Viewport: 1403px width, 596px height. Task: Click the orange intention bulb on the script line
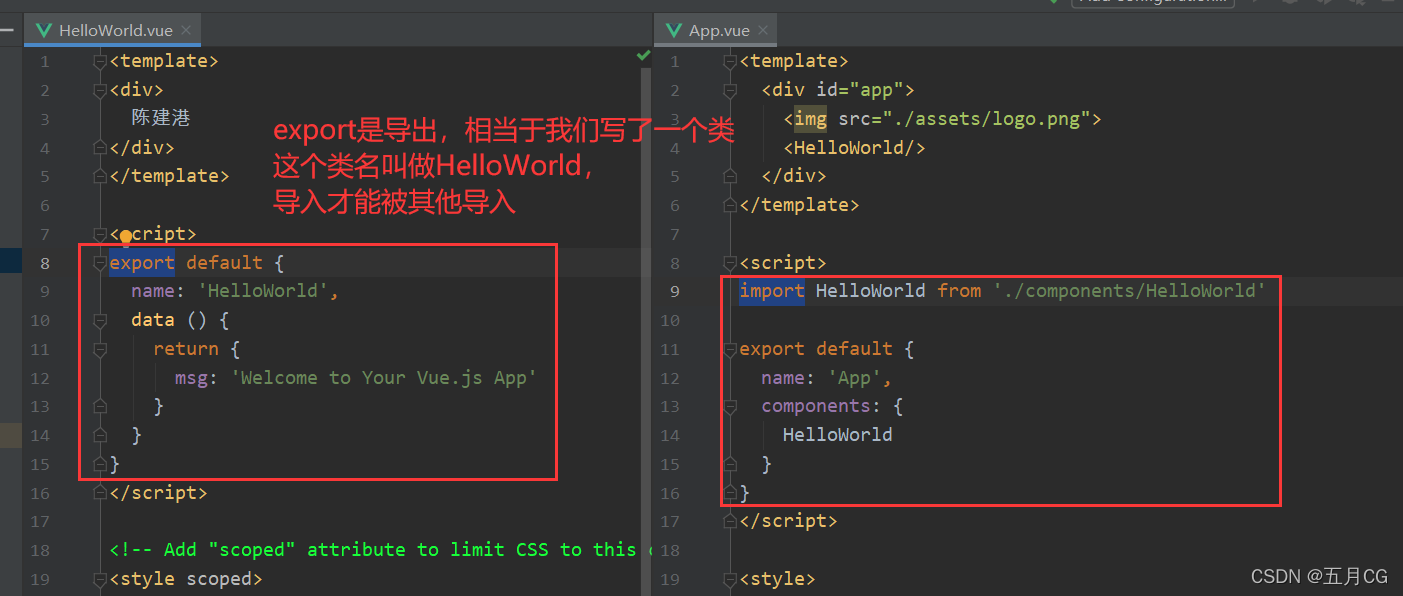click(126, 237)
